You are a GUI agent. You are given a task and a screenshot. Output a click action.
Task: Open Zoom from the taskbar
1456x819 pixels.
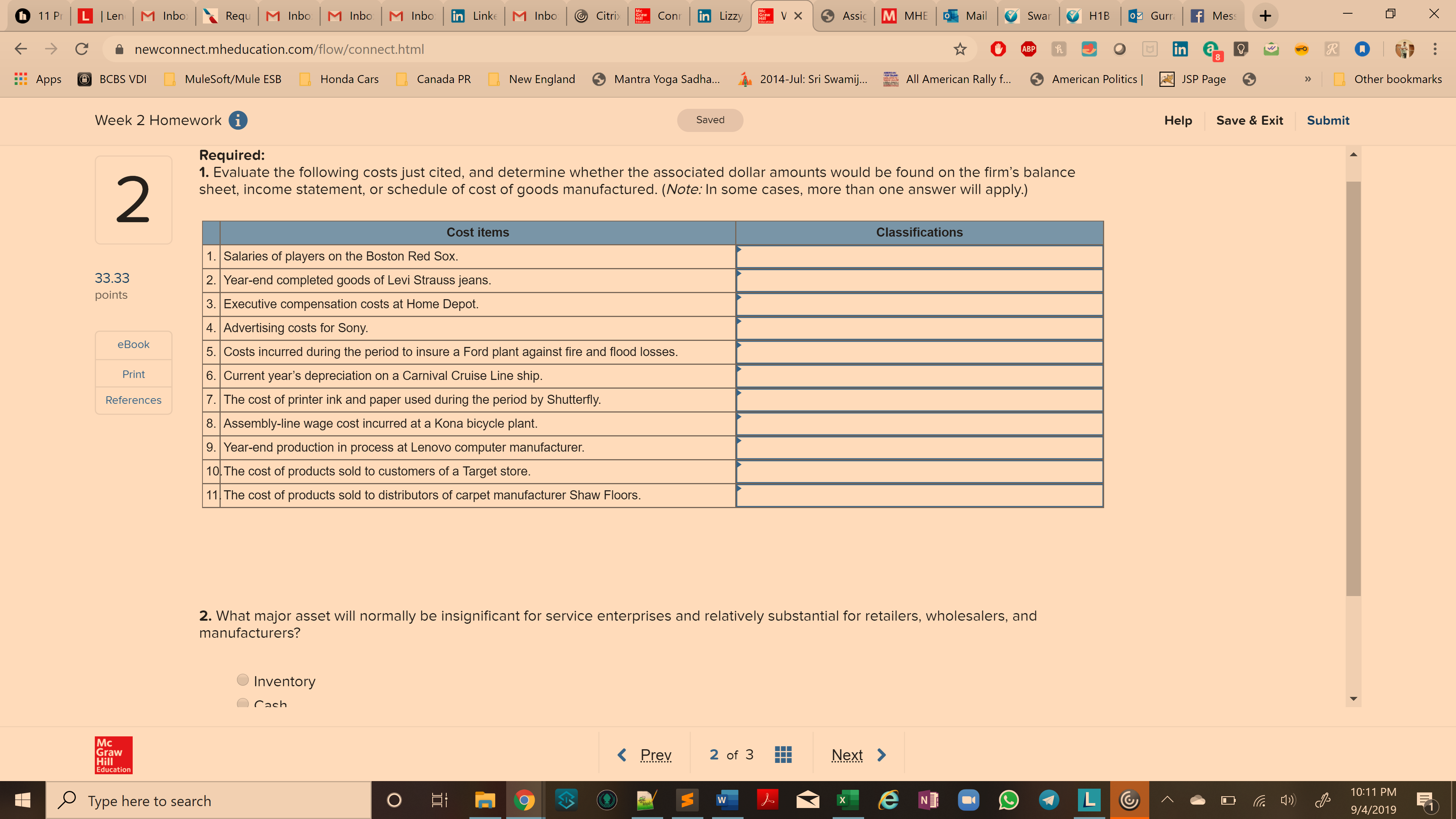click(x=969, y=800)
